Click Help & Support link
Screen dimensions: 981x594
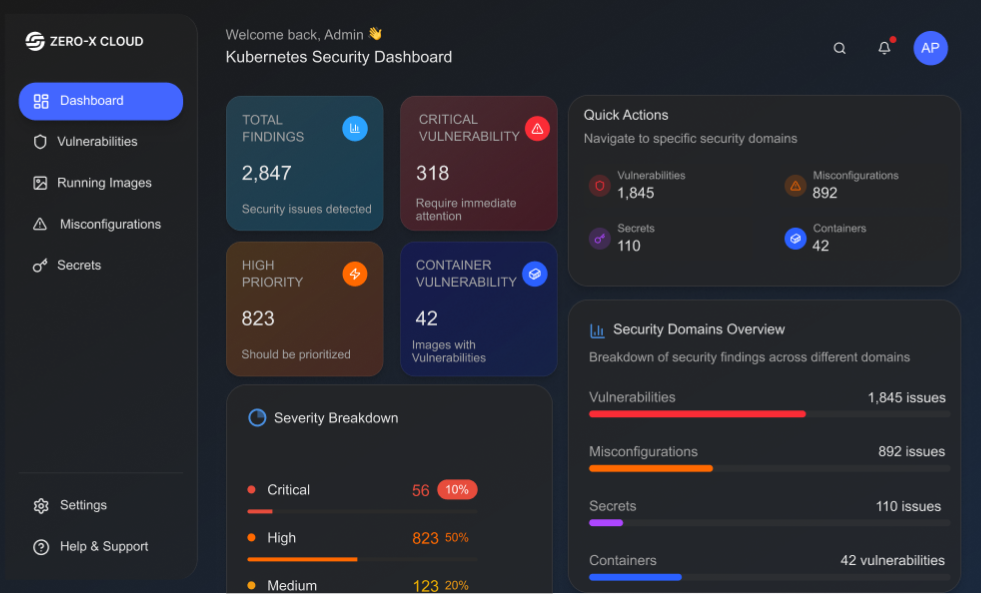pyautogui.click(x=104, y=546)
